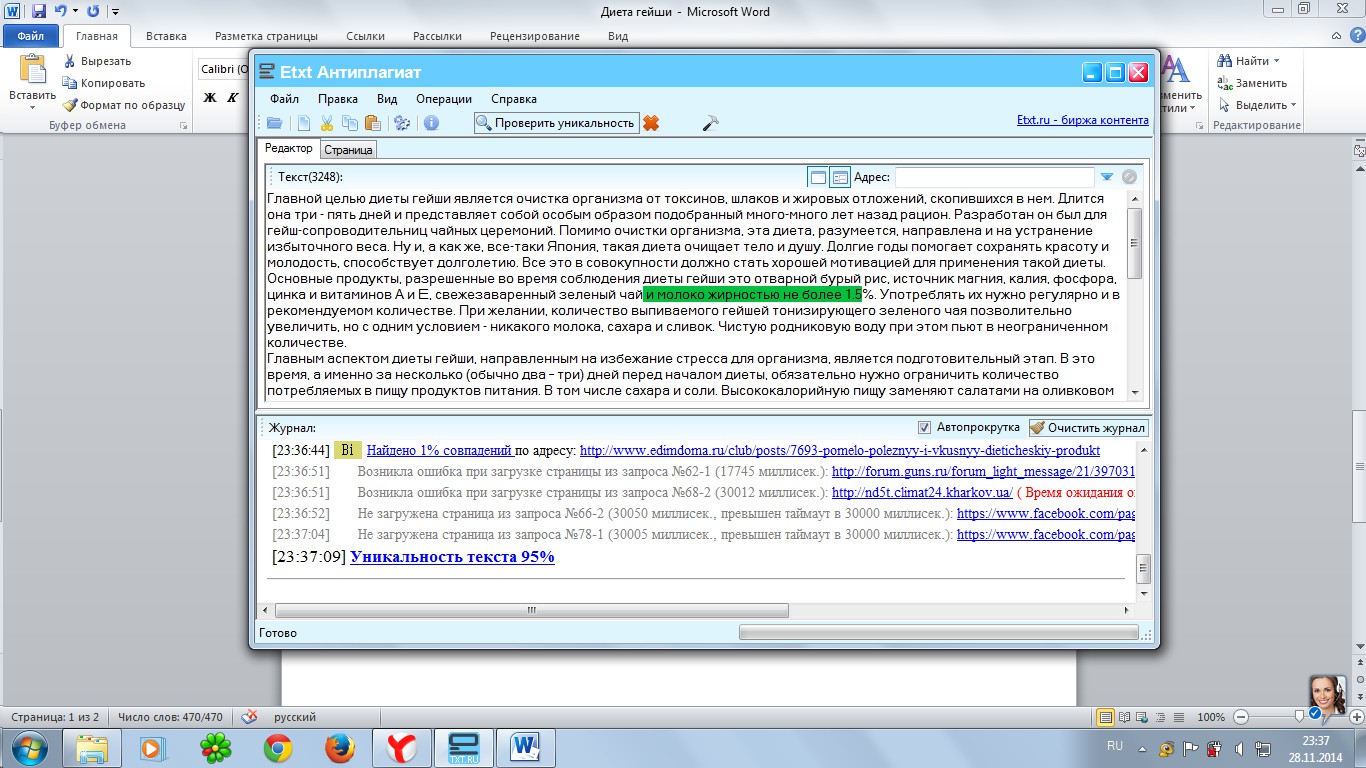
Task: Click Проверить уникальность button
Action: (x=556, y=123)
